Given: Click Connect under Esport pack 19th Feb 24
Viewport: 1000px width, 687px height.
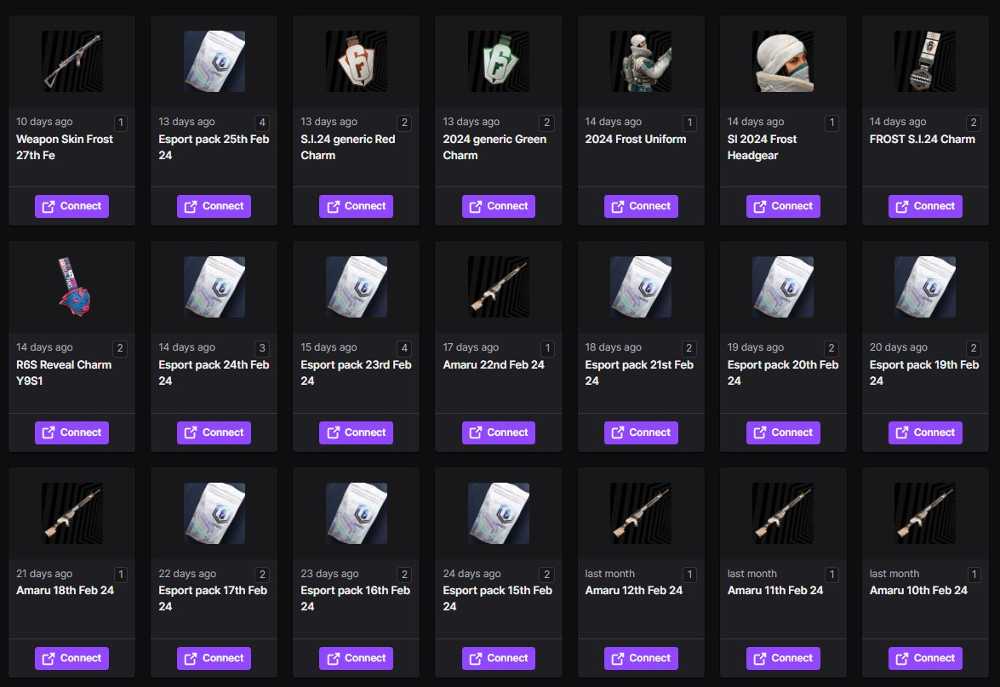Looking at the screenshot, I should pyautogui.click(x=925, y=432).
